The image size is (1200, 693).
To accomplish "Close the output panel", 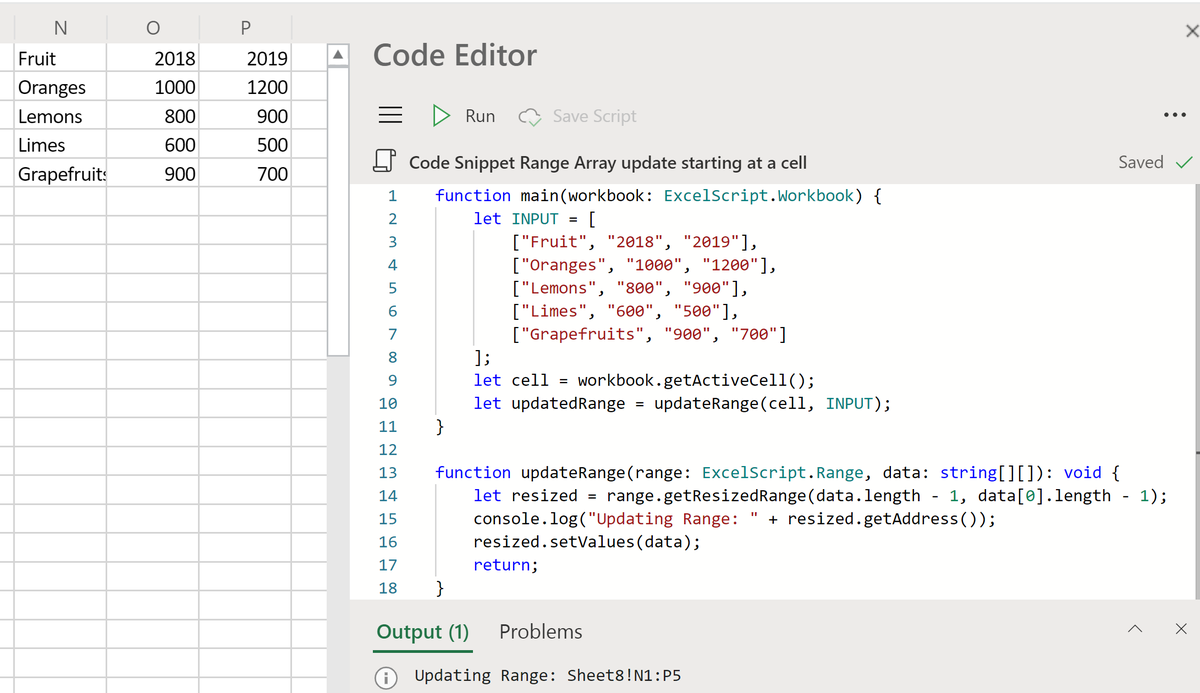I will click(1181, 629).
